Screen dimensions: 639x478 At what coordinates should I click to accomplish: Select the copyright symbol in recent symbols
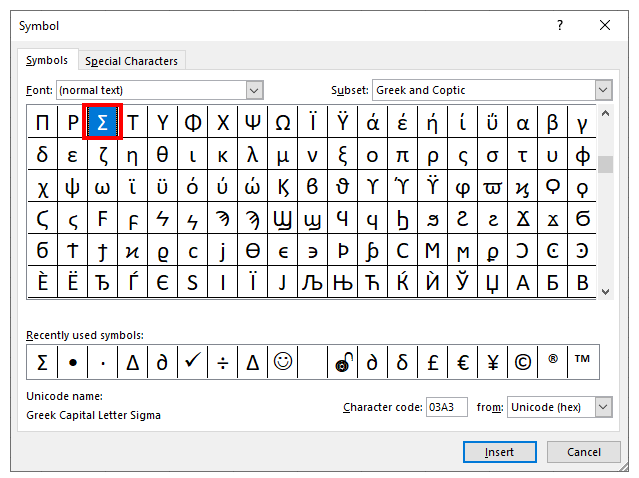pos(522,363)
